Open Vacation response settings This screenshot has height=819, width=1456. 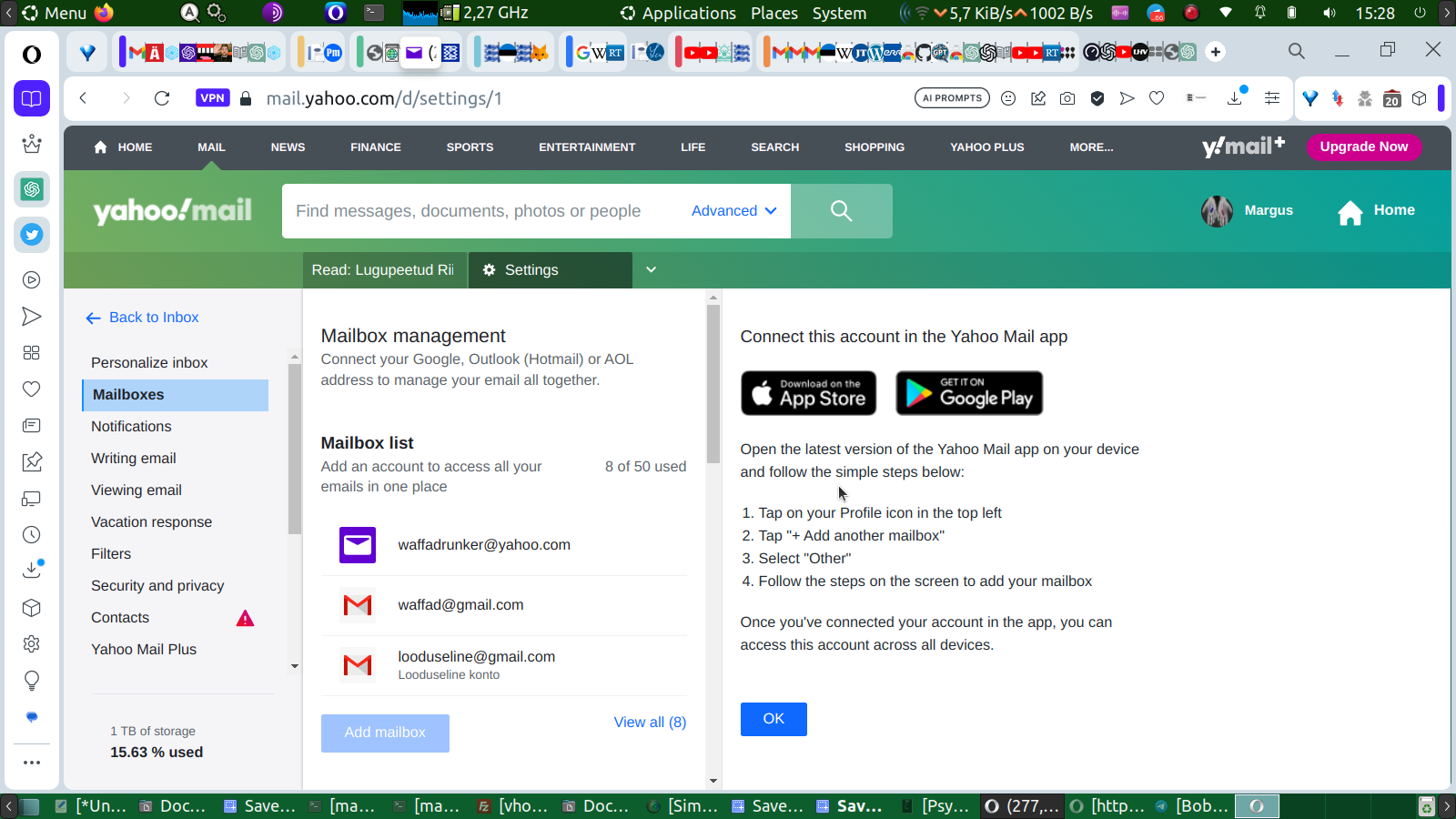[x=151, y=522]
